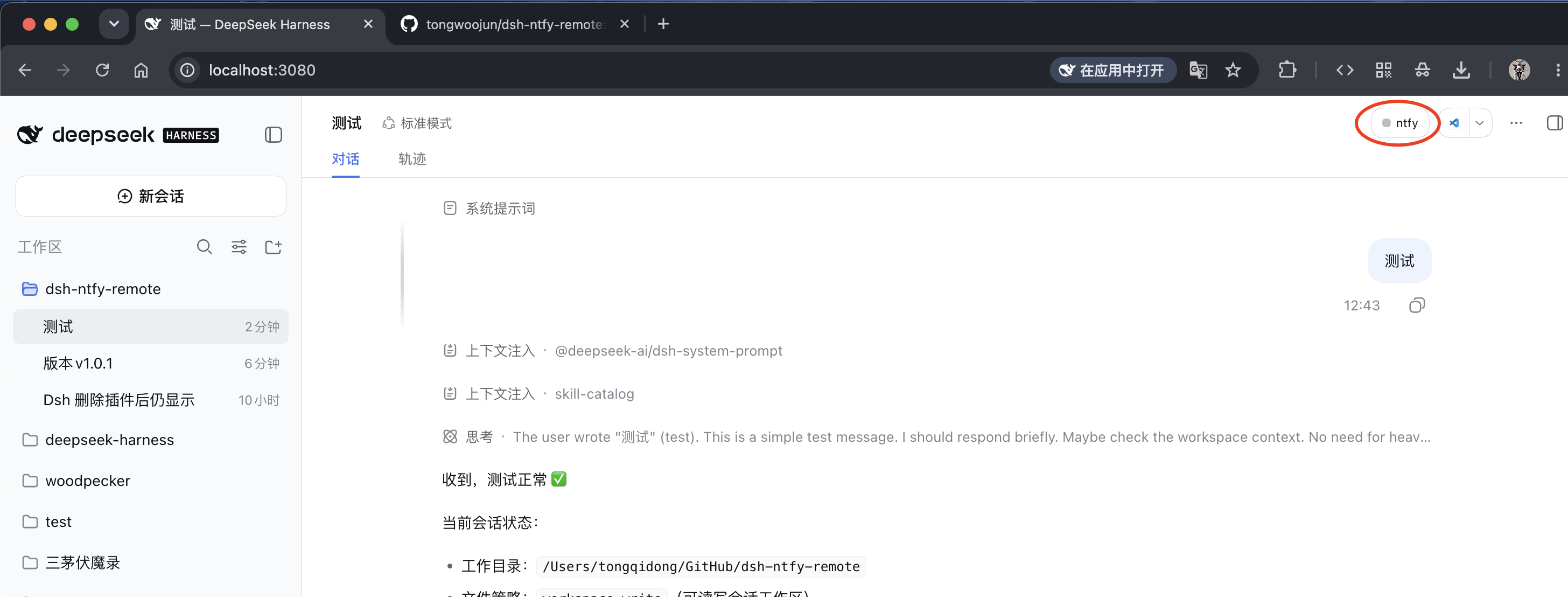Open the developer tools code icon
Screen dimensions: 1568x597
[1345, 70]
